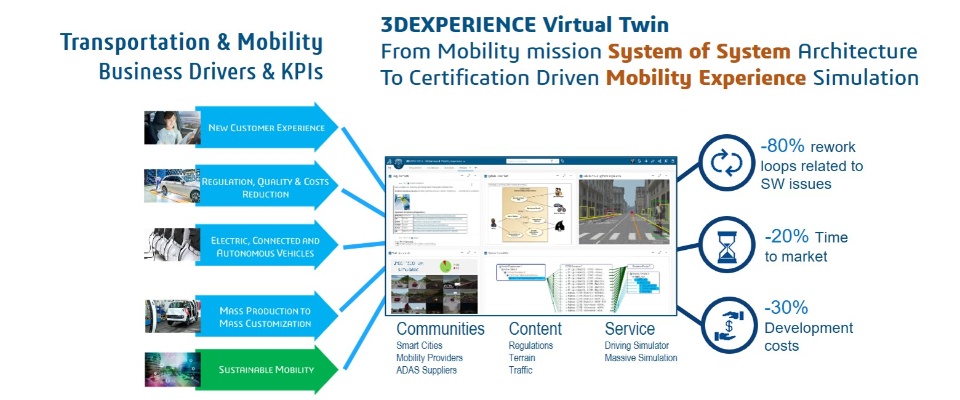The image size is (960, 400).
Task: Click the Service heading
Action: 629,329
